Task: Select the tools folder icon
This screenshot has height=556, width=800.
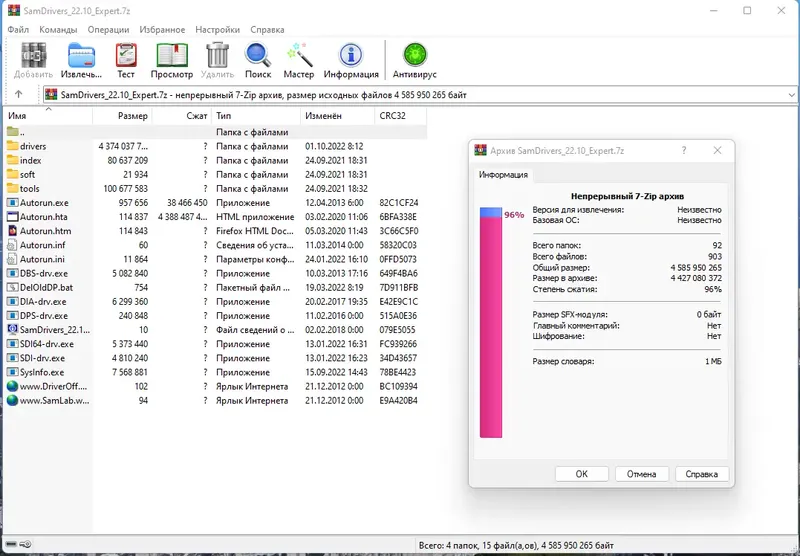Action: (x=12, y=188)
